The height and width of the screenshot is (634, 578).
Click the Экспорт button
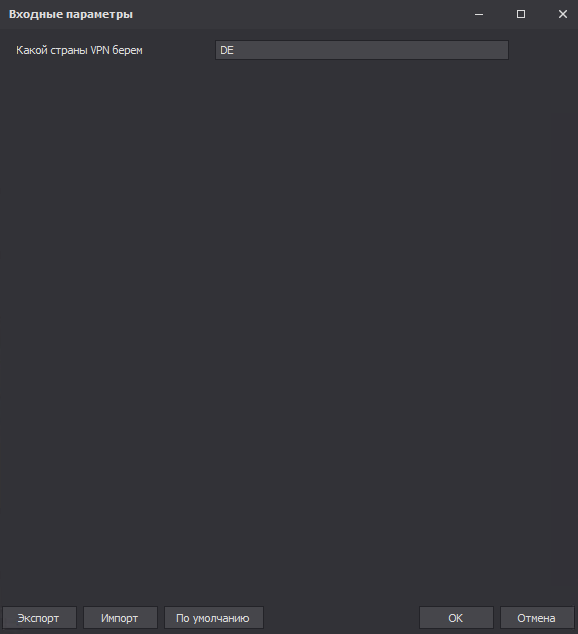(x=39, y=618)
